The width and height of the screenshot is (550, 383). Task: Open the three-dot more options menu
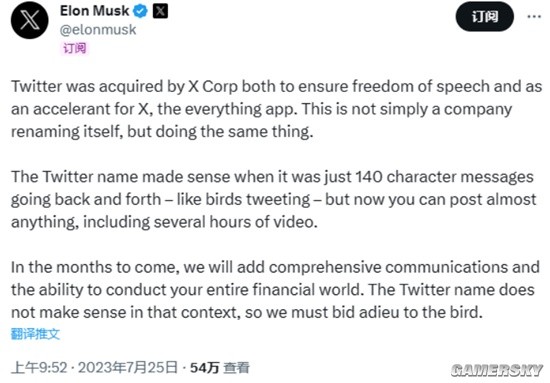534,16
